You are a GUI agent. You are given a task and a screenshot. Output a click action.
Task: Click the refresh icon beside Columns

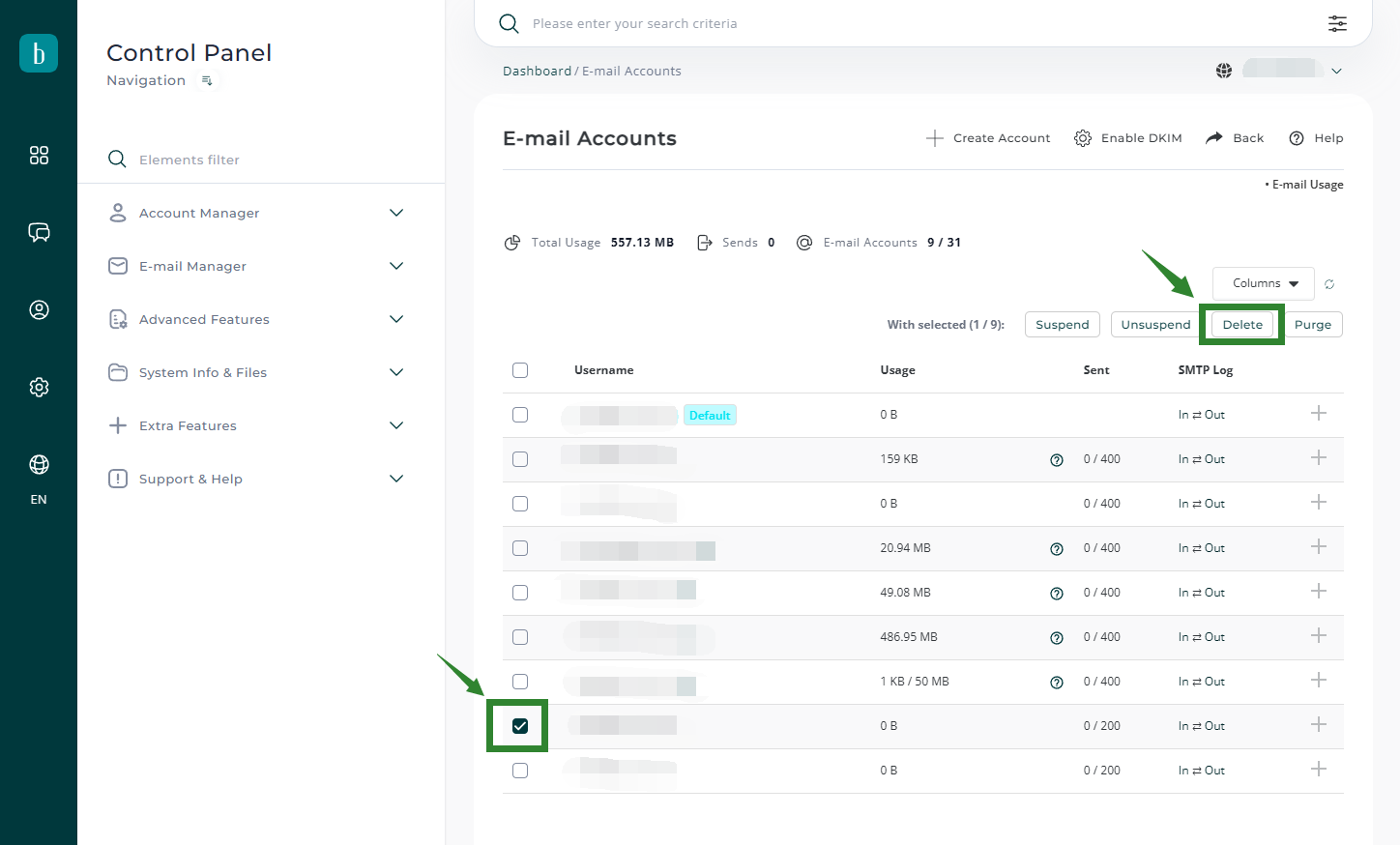click(1329, 284)
